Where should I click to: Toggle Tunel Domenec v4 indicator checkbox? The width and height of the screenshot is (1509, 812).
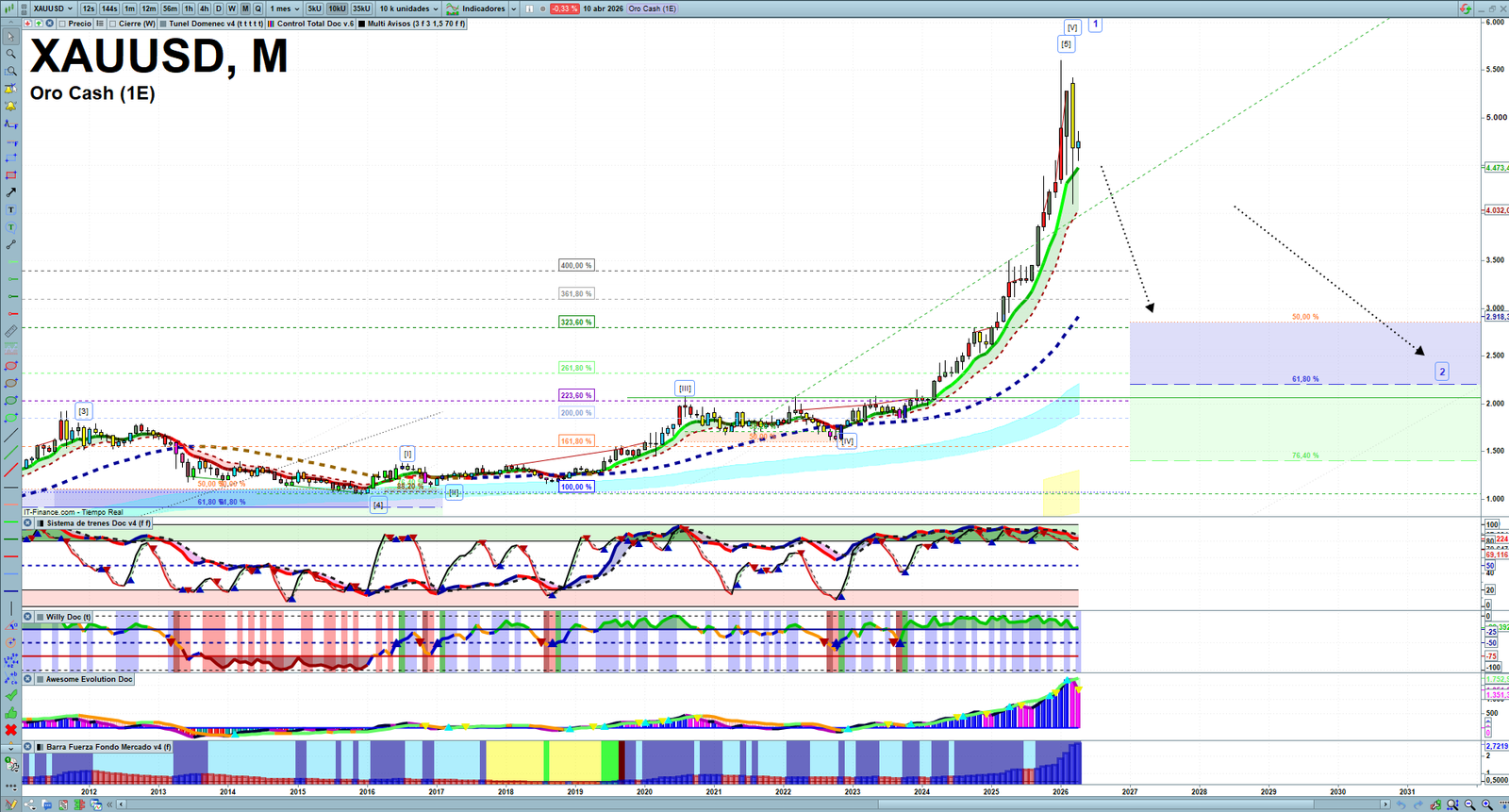coord(163,24)
